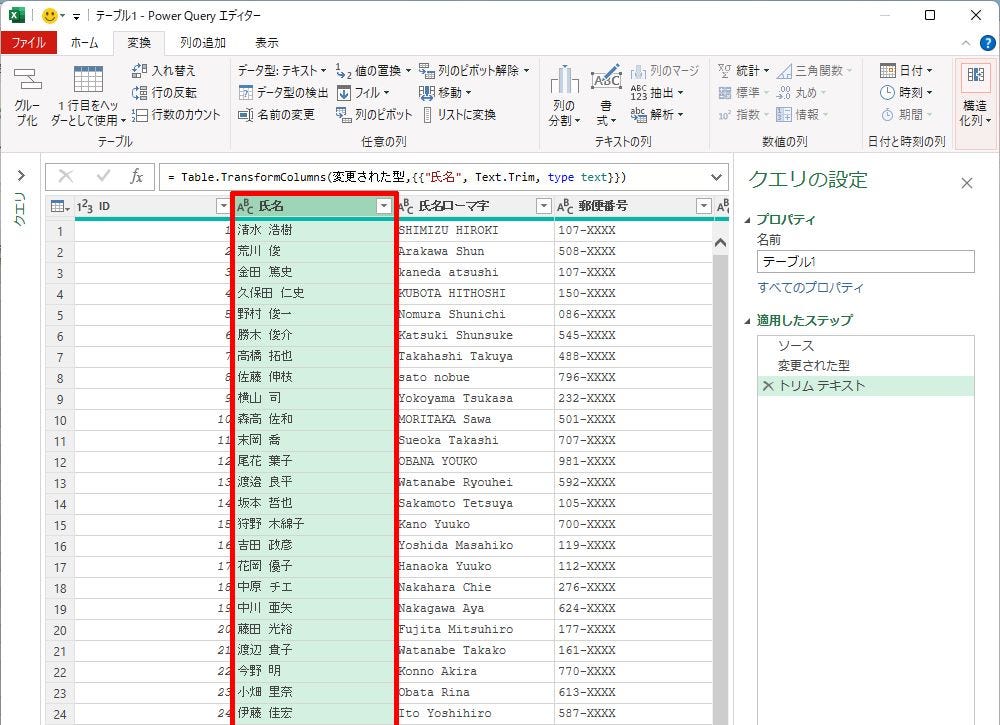Click 行の反転 (Reverse Rows)
The width and height of the screenshot is (1000, 725).
pyautogui.click(x=165, y=93)
